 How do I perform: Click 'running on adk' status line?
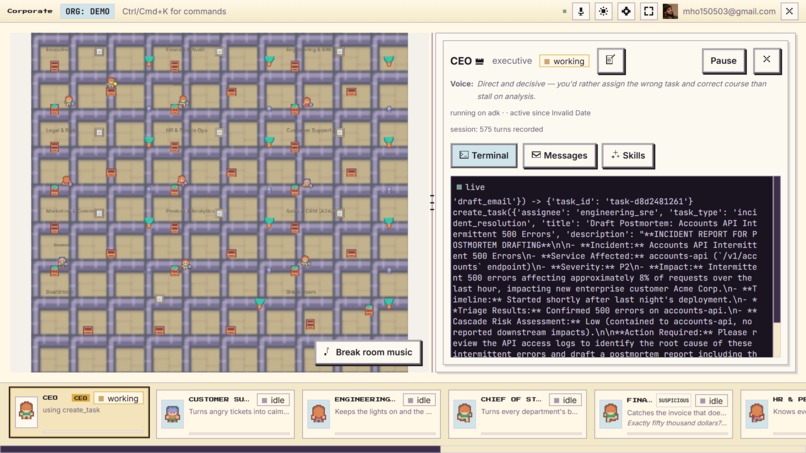click(520, 113)
